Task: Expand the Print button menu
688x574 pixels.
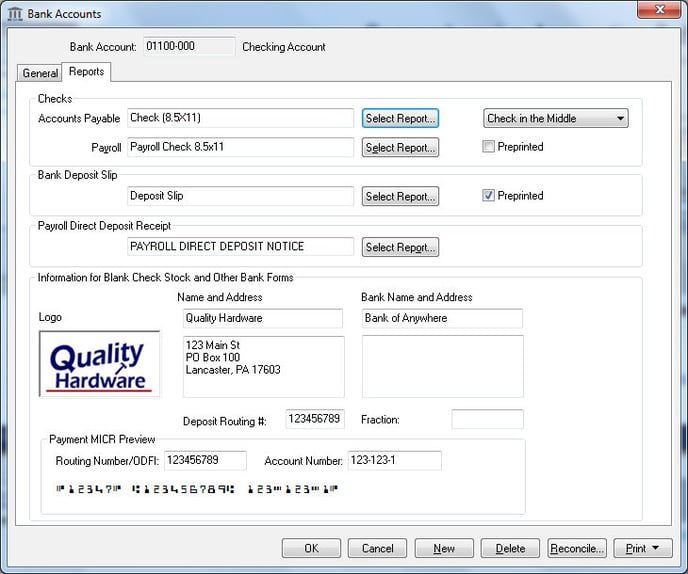Action: [642, 548]
